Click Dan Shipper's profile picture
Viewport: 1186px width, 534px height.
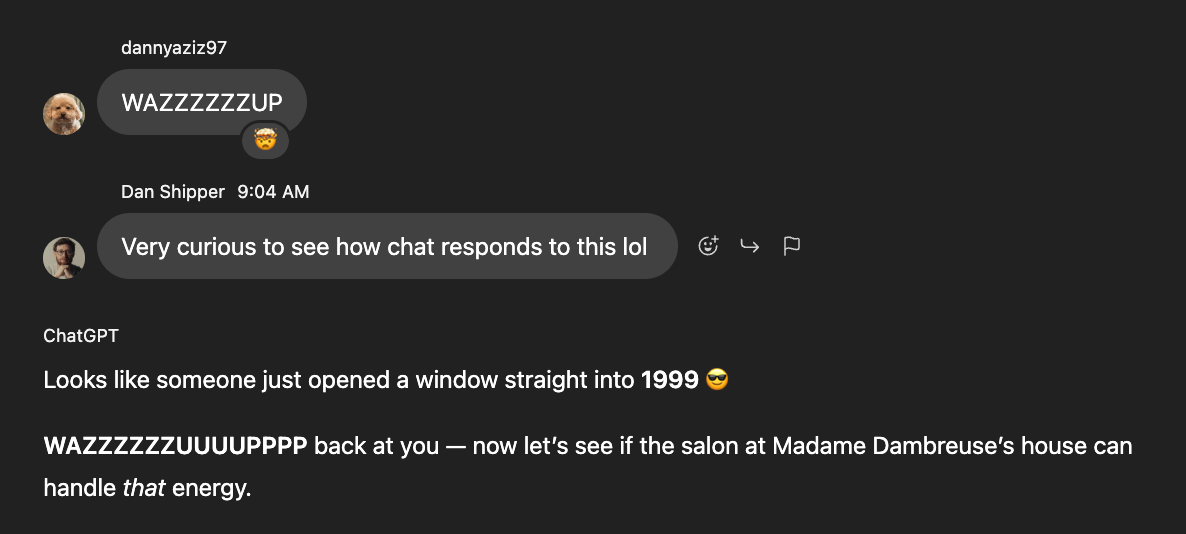[x=64, y=258]
